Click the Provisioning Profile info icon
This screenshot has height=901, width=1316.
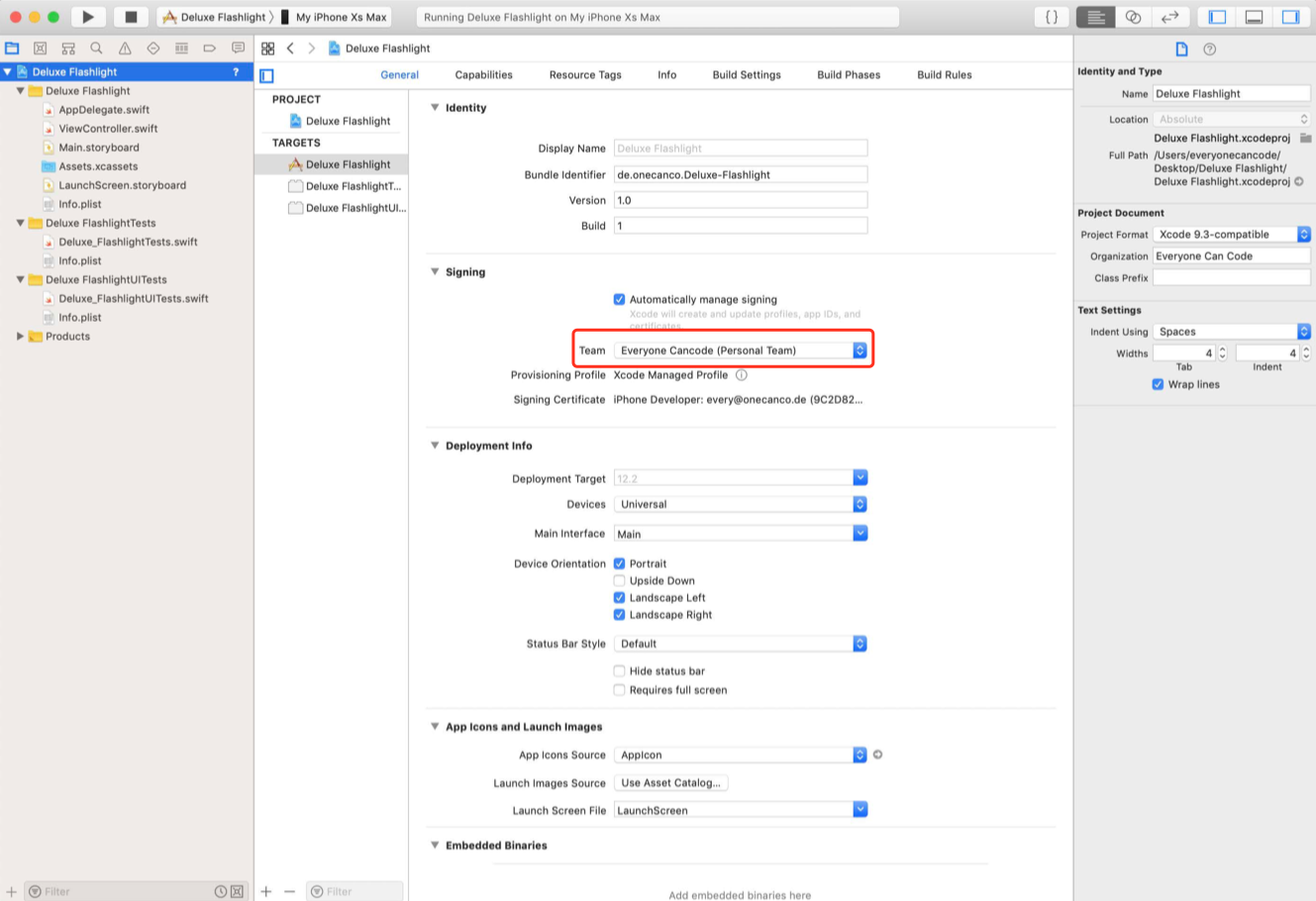pyautogui.click(x=742, y=375)
